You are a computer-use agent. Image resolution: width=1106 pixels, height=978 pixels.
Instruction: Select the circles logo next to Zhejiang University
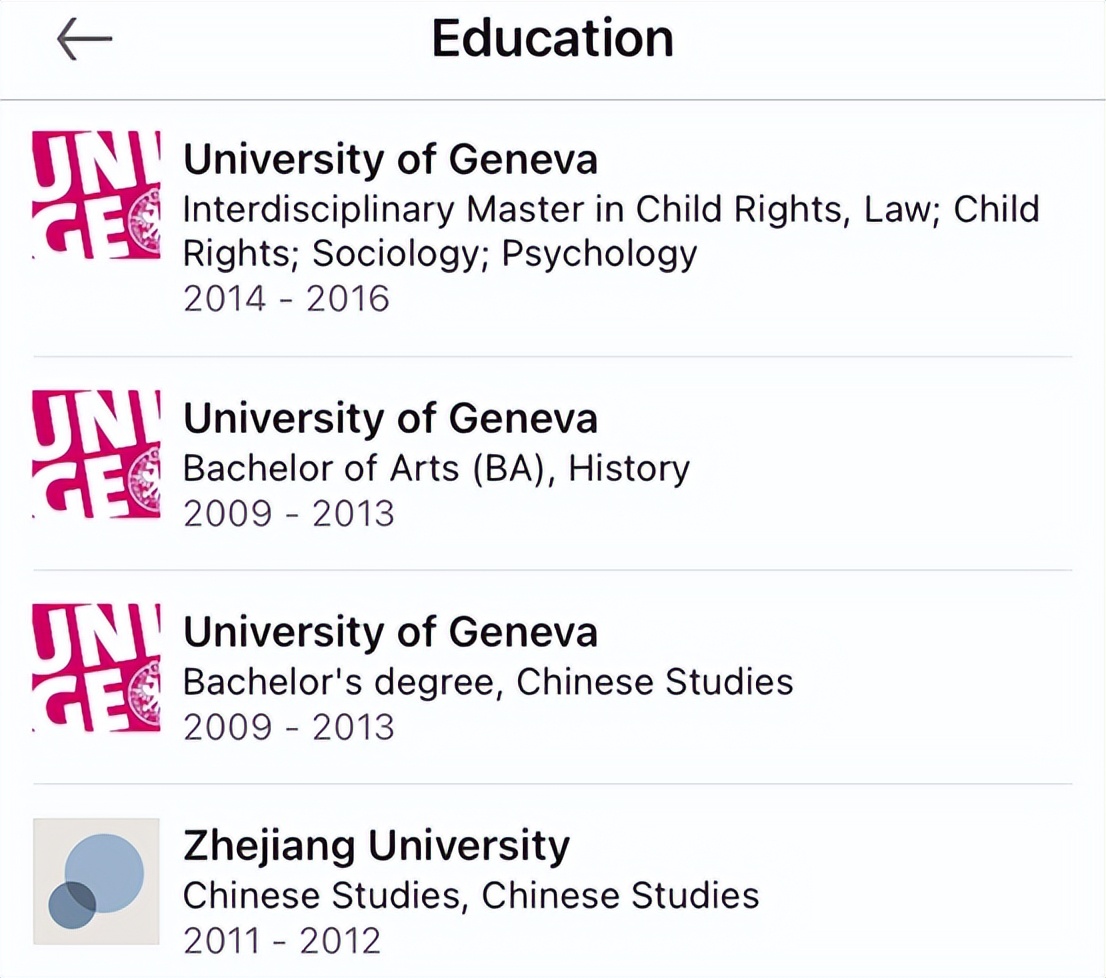(95, 880)
